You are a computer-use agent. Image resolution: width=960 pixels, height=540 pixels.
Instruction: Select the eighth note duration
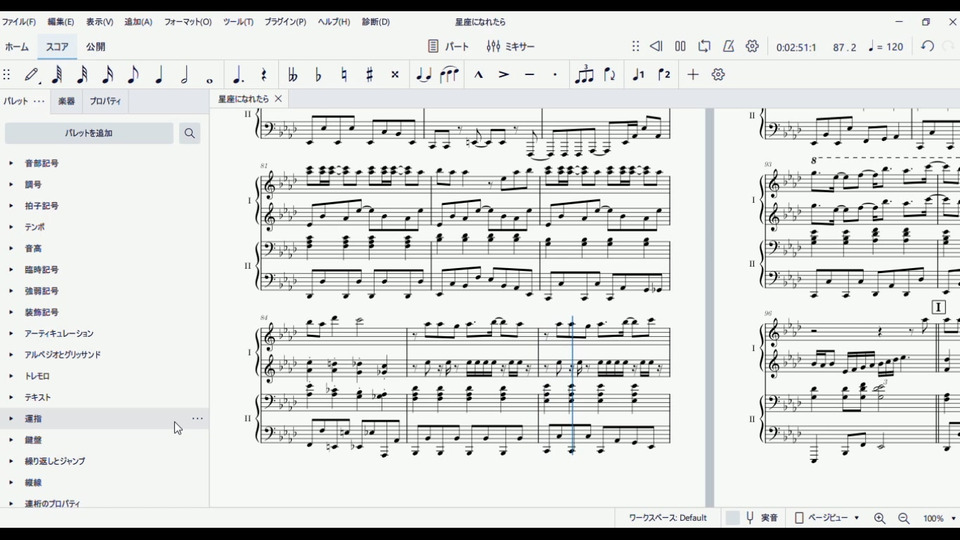tap(133, 75)
